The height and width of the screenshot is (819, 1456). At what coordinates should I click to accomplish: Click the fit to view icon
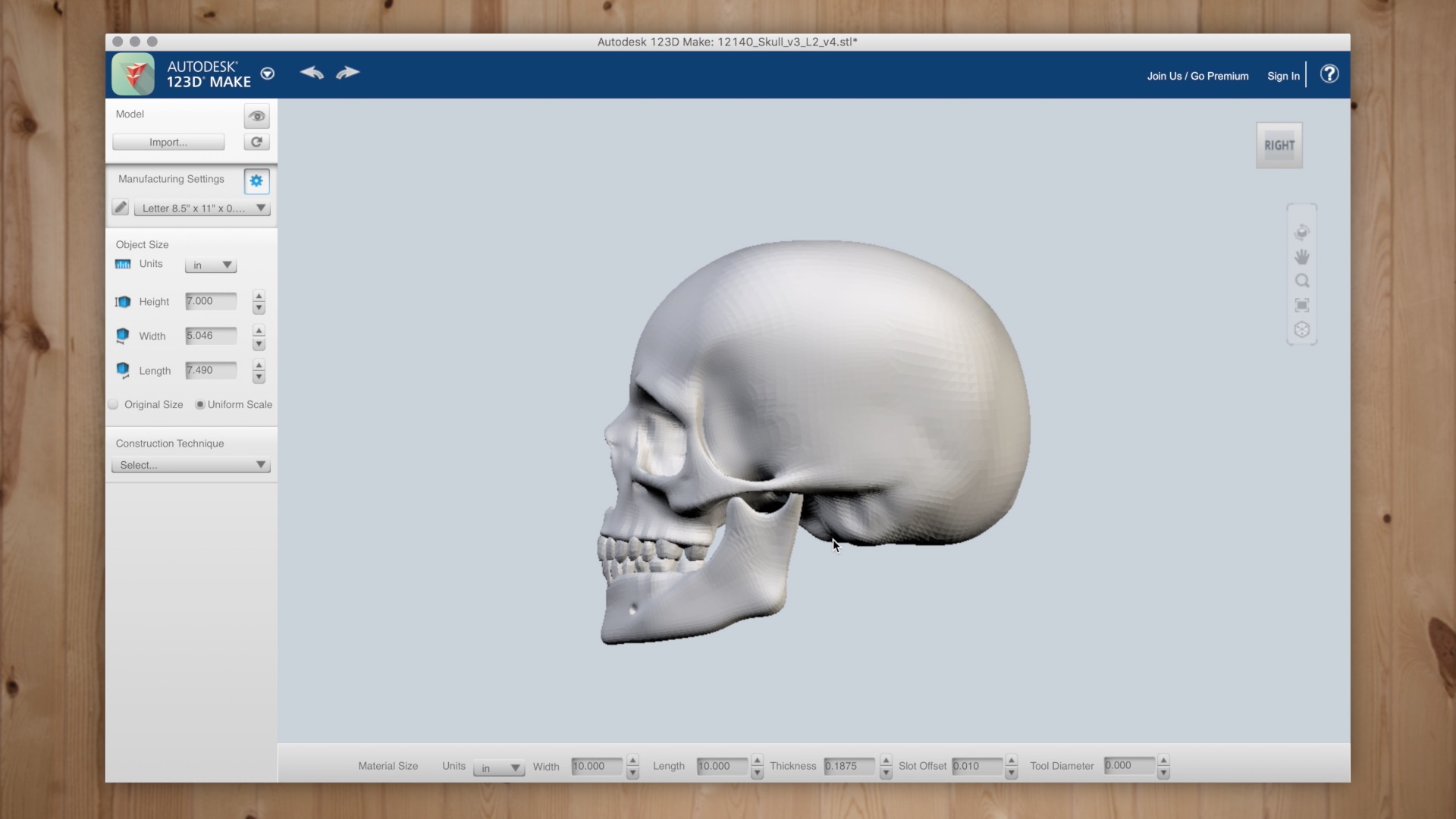(x=1302, y=305)
